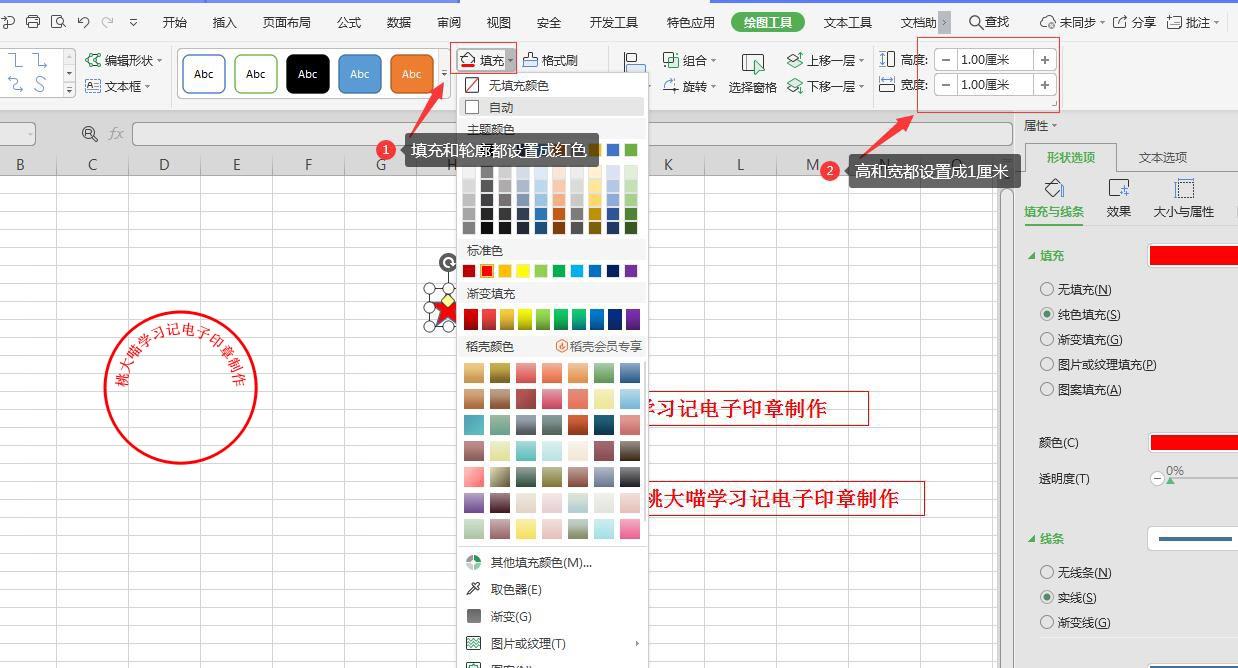Switch to Text Options (文本选项) tab
Viewport: 1238px width, 668px height.
(x=1162, y=157)
